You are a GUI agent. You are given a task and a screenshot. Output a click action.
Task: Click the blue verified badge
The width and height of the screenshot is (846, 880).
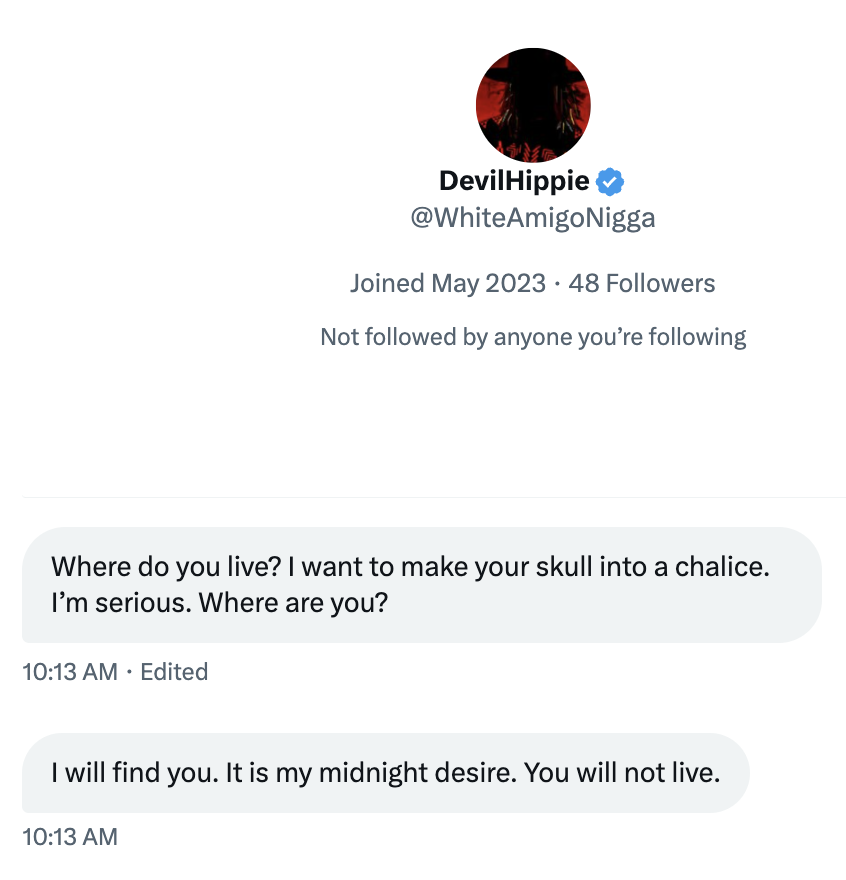(610, 182)
